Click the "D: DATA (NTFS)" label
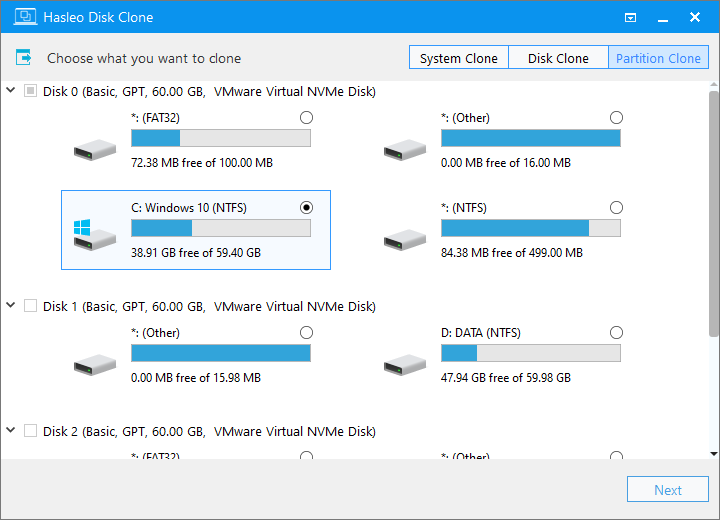The image size is (720, 520). coord(481,333)
